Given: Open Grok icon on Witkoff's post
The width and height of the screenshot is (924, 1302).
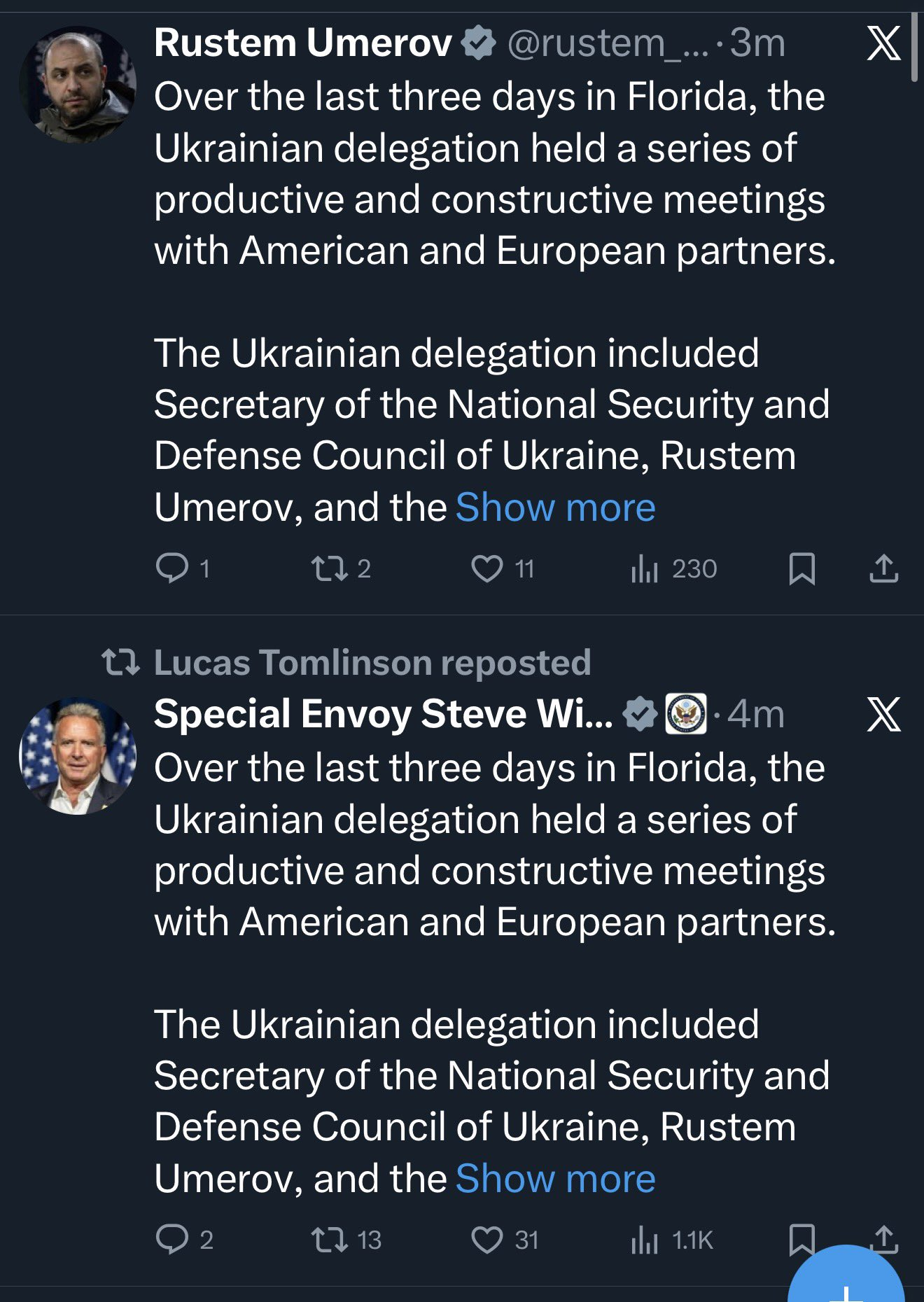Looking at the screenshot, I should click(x=883, y=715).
